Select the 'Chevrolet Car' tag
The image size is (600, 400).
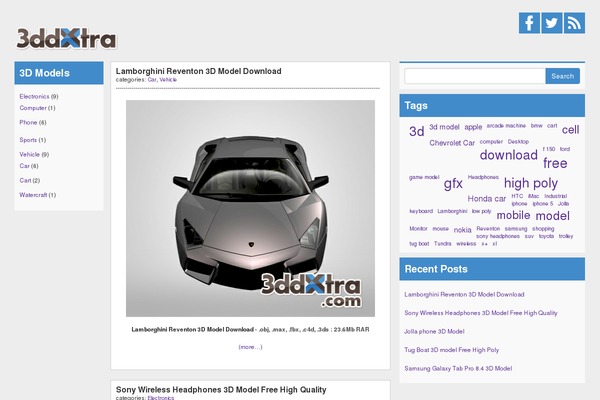[x=452, y=143]
